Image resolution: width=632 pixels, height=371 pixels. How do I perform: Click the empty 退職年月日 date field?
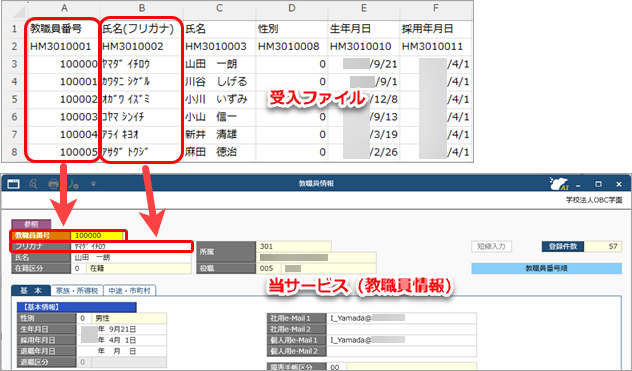point(121,351)
